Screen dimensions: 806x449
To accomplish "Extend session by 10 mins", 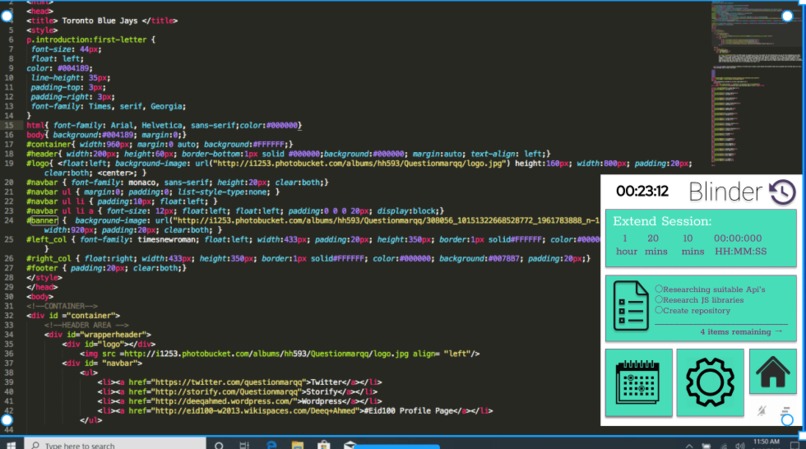I will pyautogui.click(x=692, y=245).
